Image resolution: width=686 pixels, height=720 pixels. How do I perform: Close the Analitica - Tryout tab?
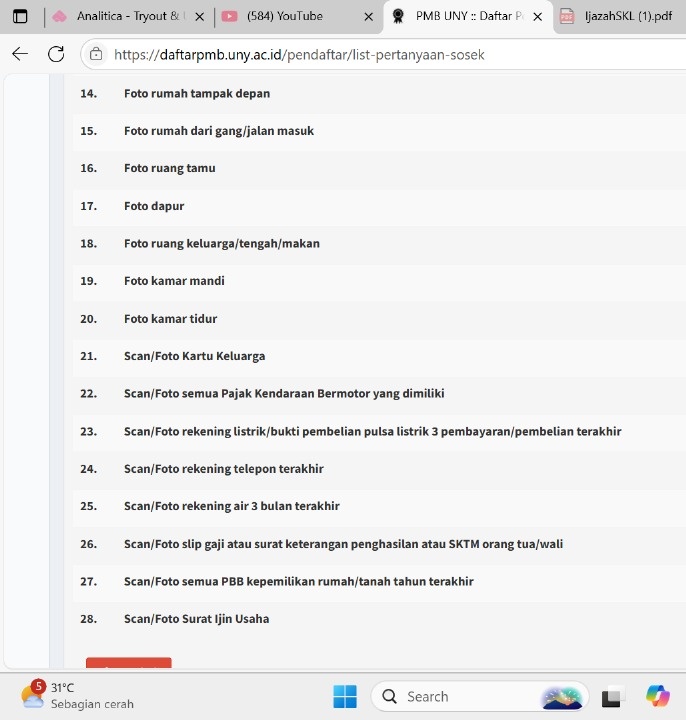[199, 17]
